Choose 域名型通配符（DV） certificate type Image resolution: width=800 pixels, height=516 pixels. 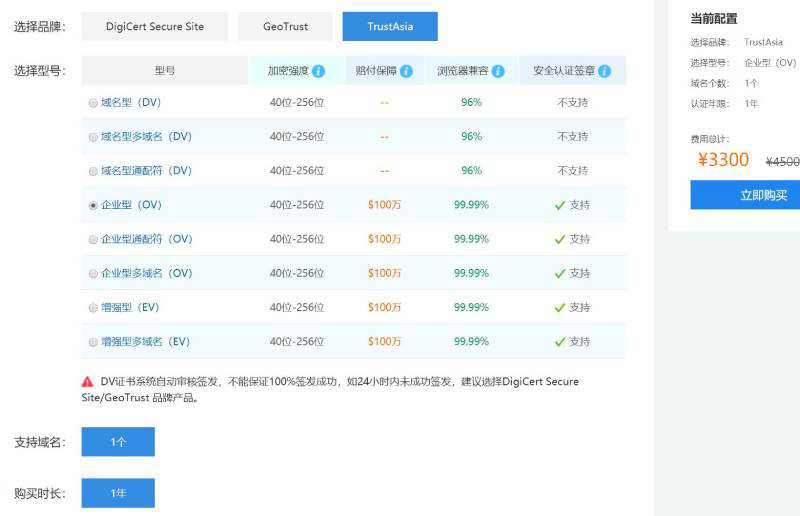click(x=94, y=171)
